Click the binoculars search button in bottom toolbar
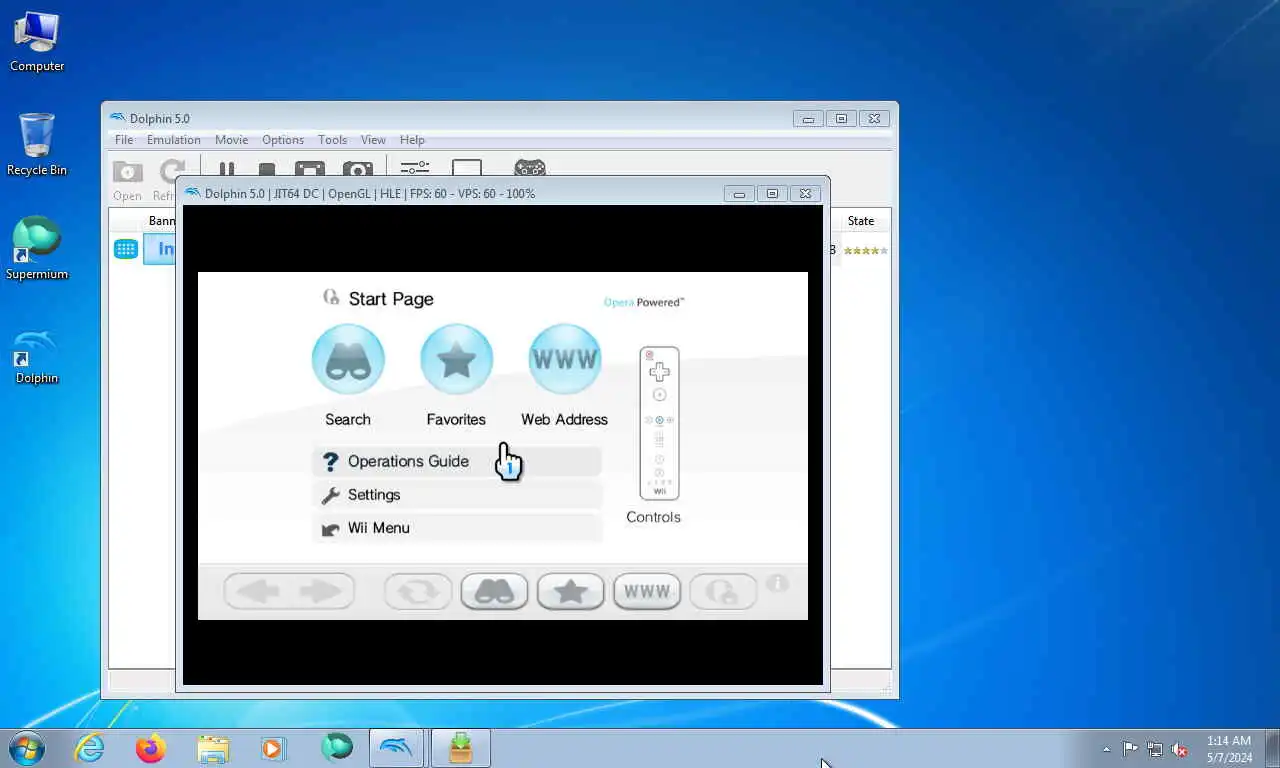The image size is (1280, 768). tap(494, 591)
